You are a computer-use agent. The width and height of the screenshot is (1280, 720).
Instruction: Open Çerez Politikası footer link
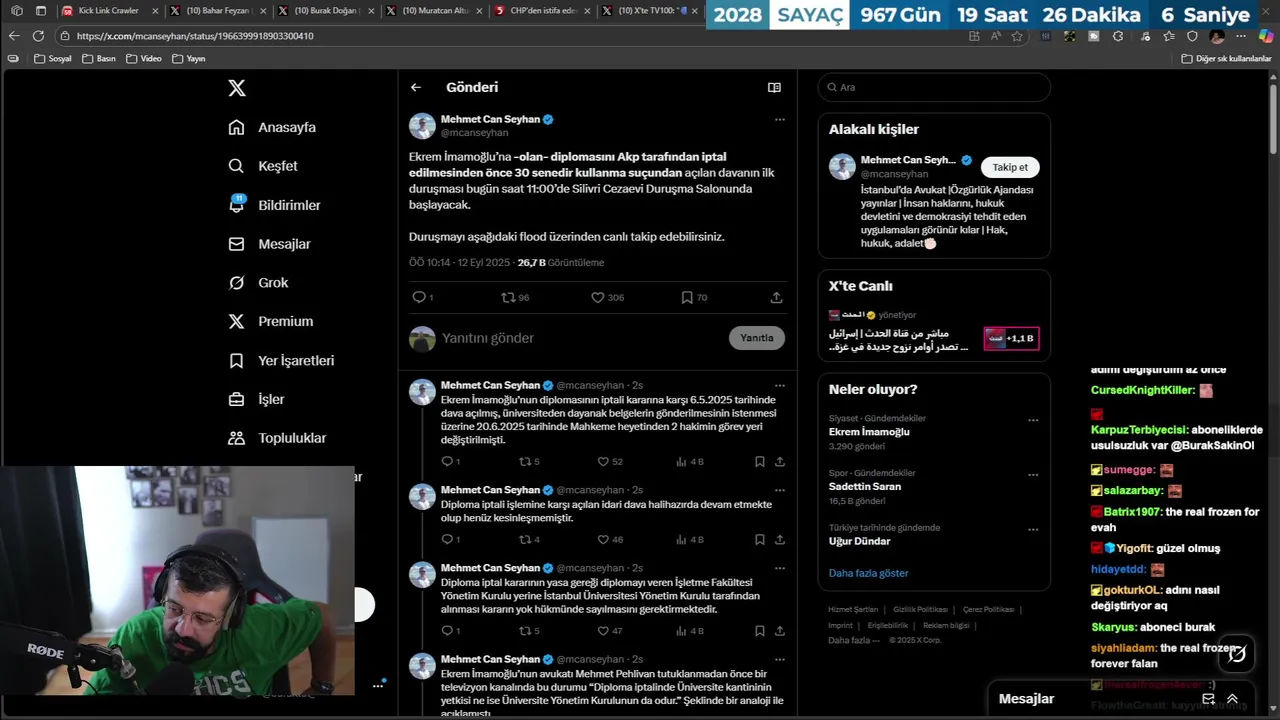coord(988,609)
